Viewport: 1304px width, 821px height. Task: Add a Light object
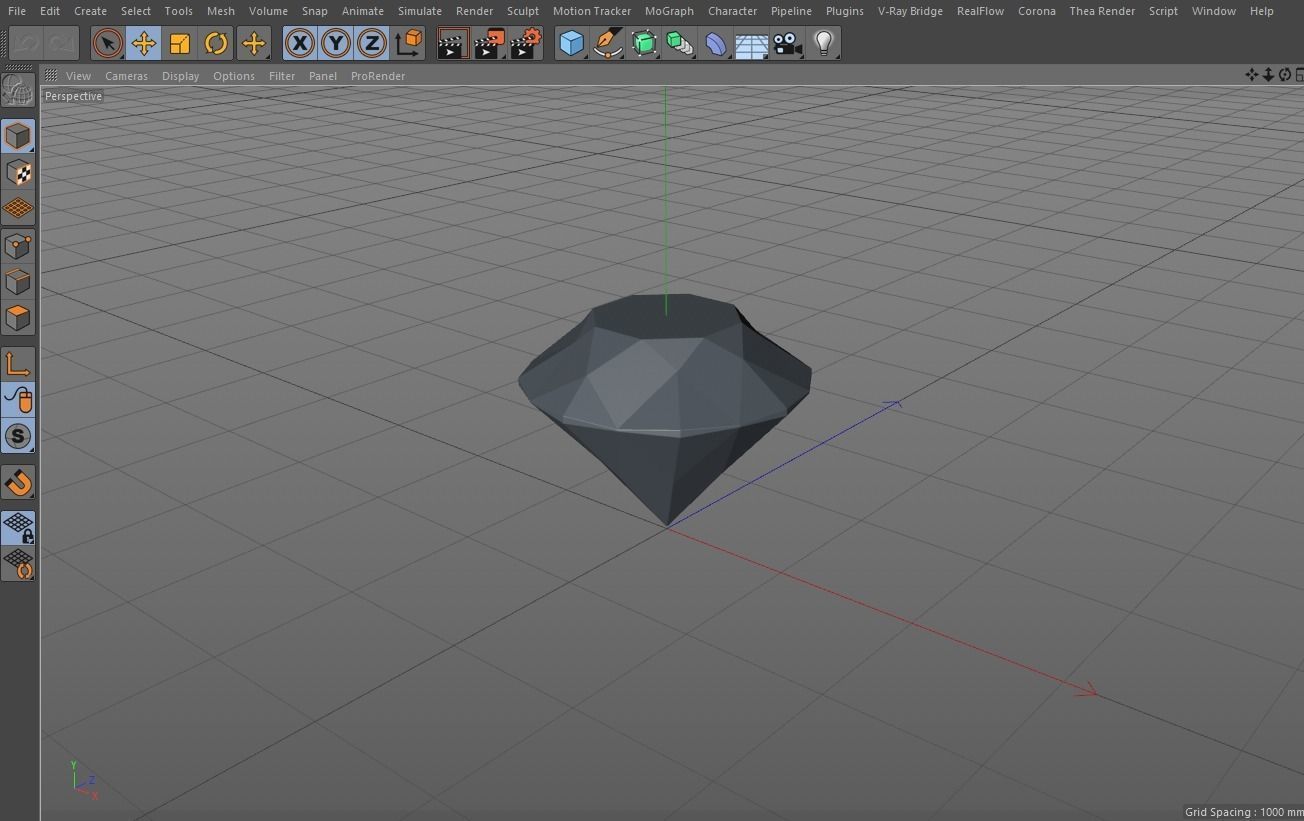click(823, 44)
